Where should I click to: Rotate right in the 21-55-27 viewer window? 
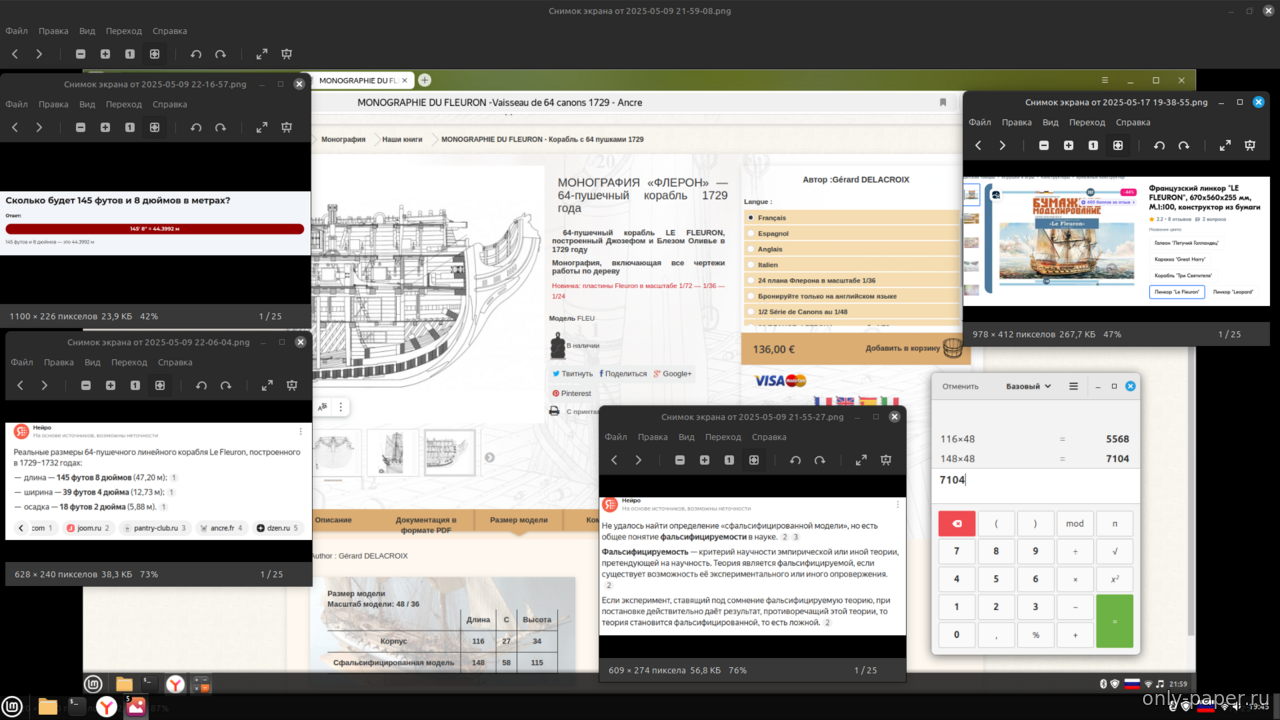click(x=820, y=460)
